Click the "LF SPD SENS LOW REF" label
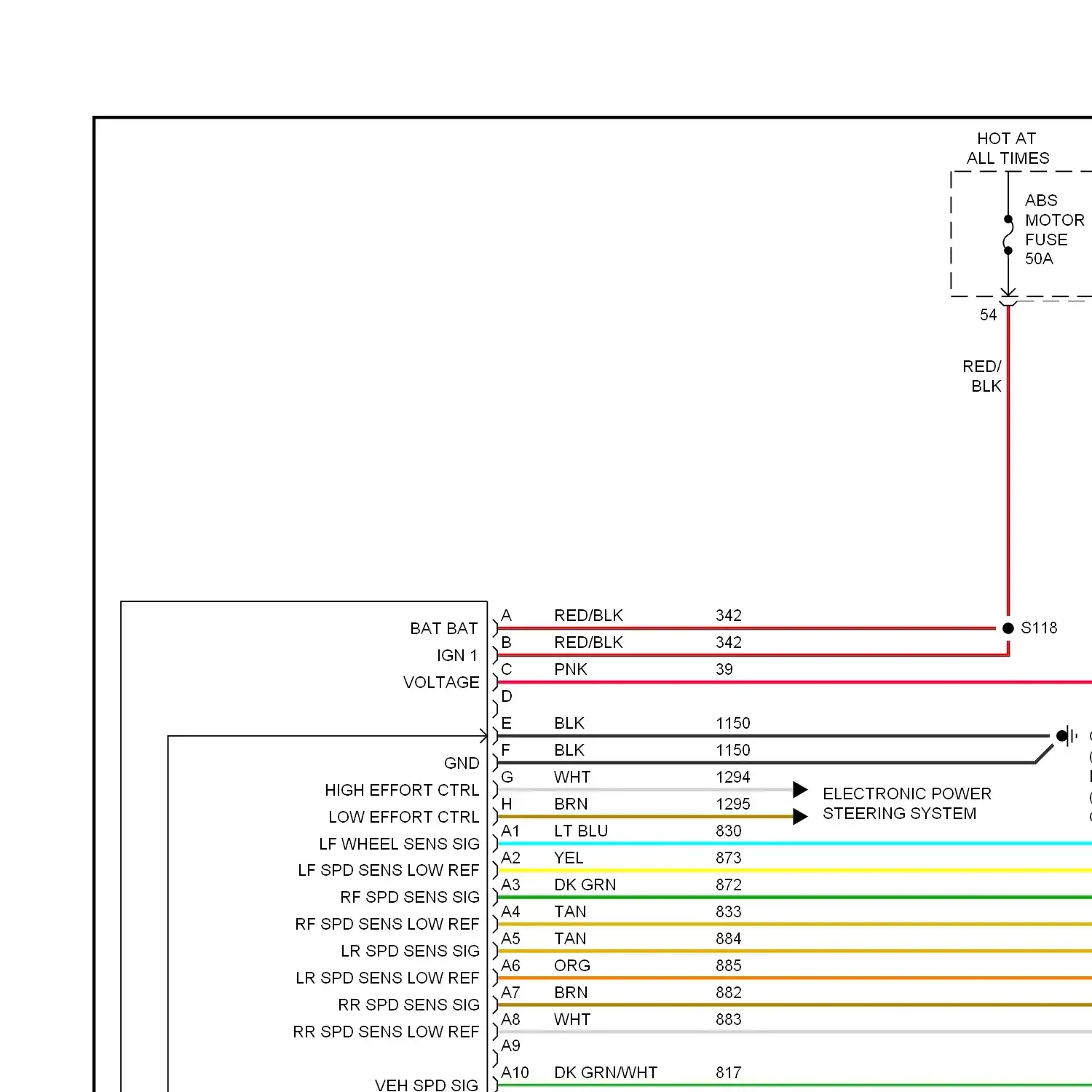Viewport: 1092px width, 1092px height. tap(389, 871)
